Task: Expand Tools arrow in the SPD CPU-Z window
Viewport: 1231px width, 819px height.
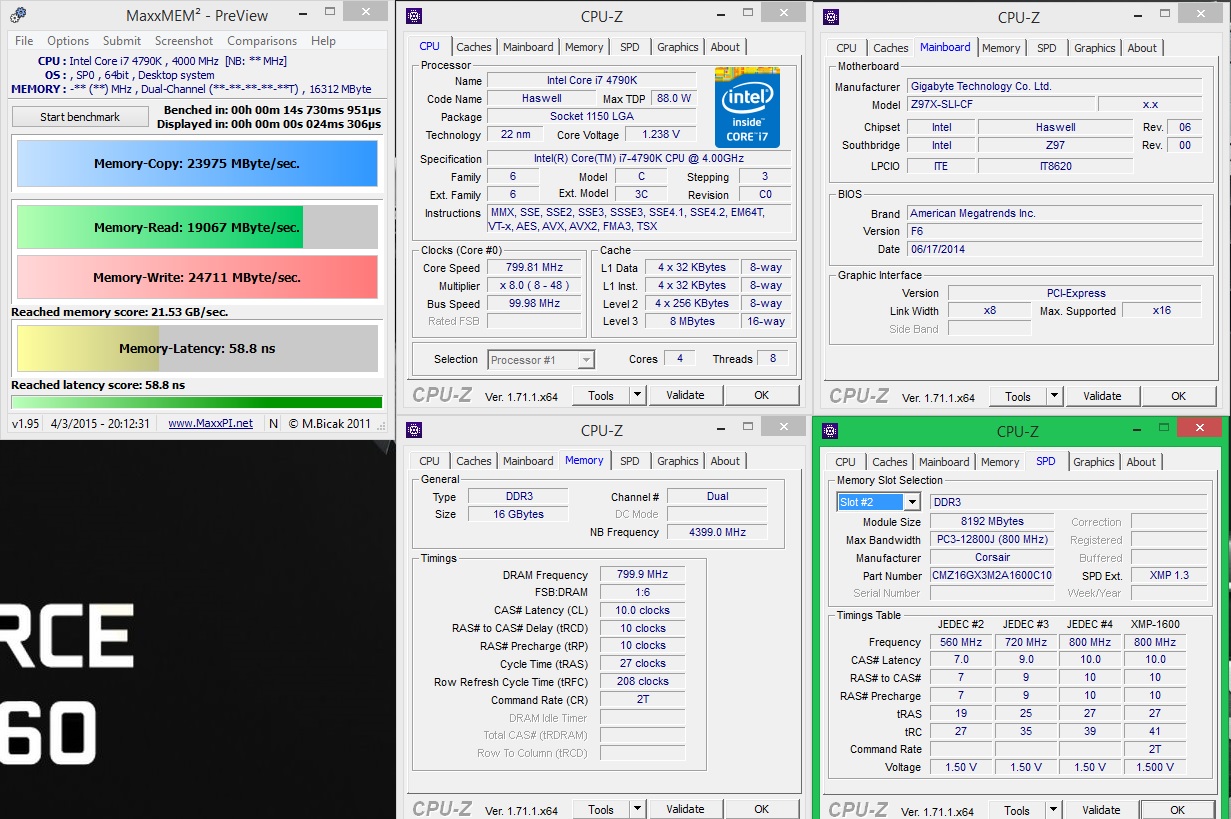Action: [x=1053, y=810]
